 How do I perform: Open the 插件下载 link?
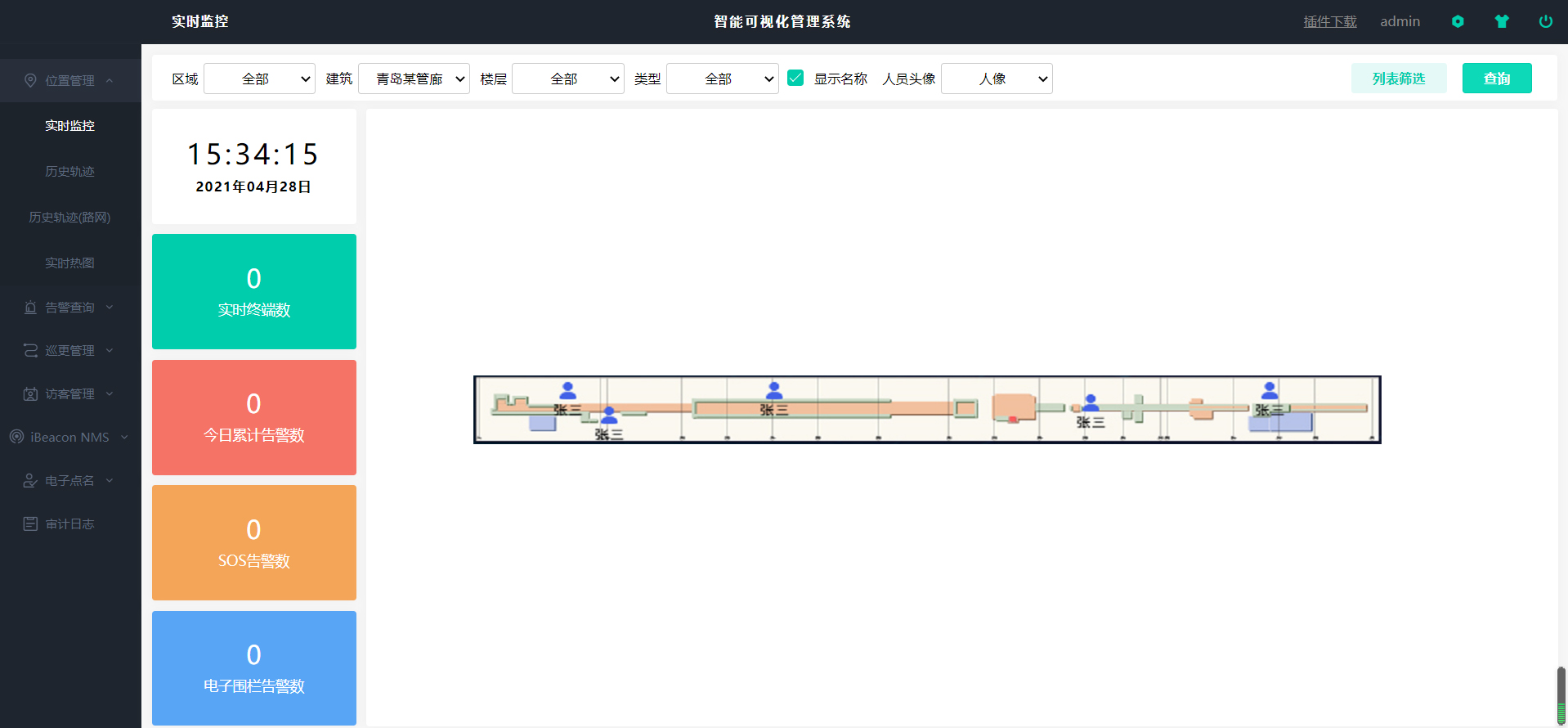tap(1329, 22)
